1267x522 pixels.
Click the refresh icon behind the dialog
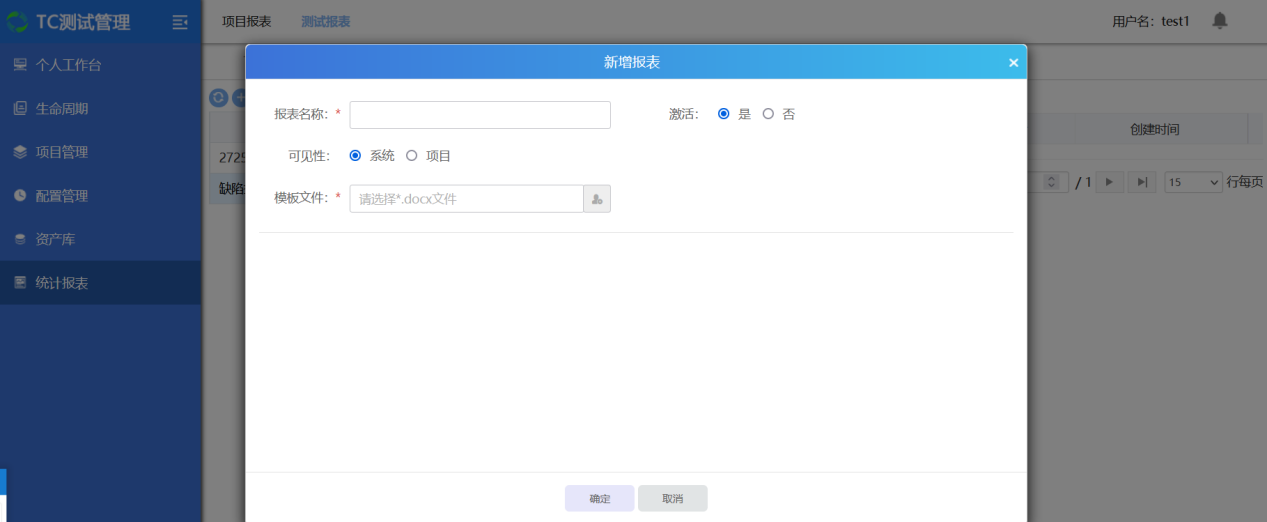tap(218, 97)
